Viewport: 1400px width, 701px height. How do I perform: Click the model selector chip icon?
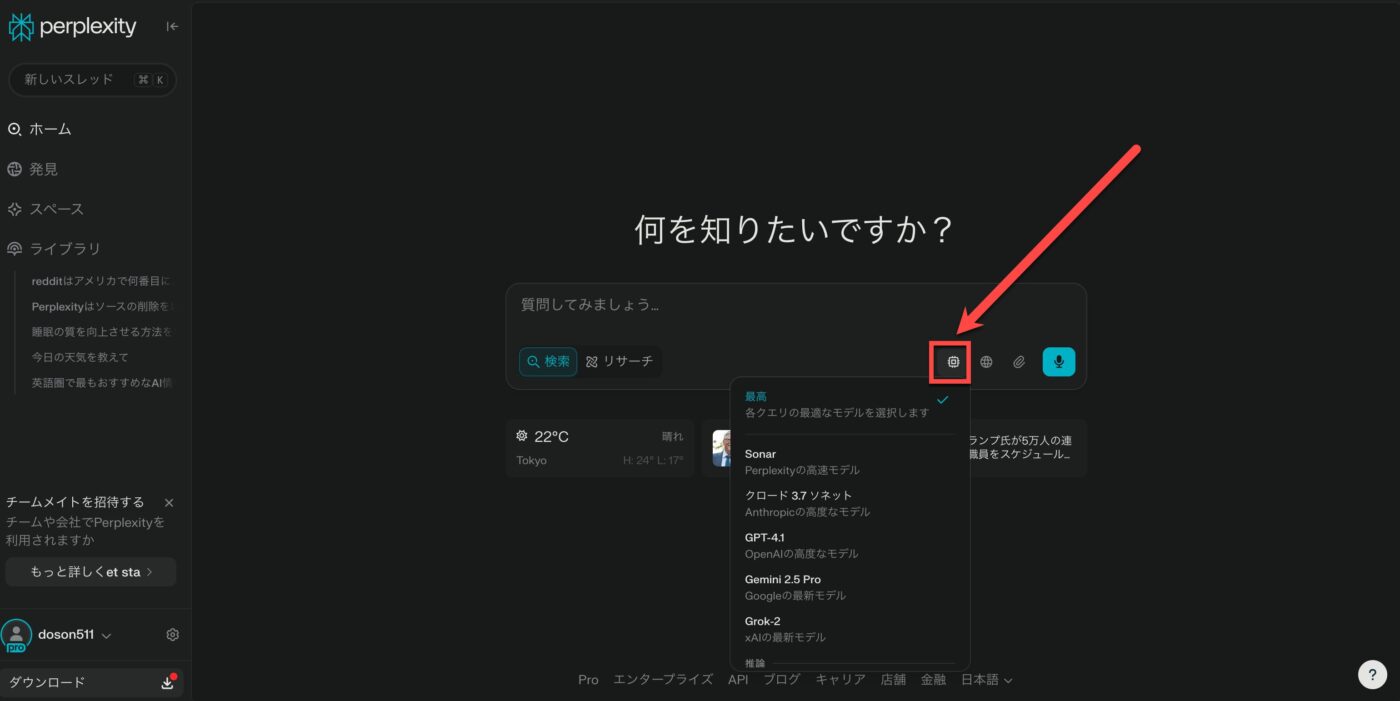(953, 362)
